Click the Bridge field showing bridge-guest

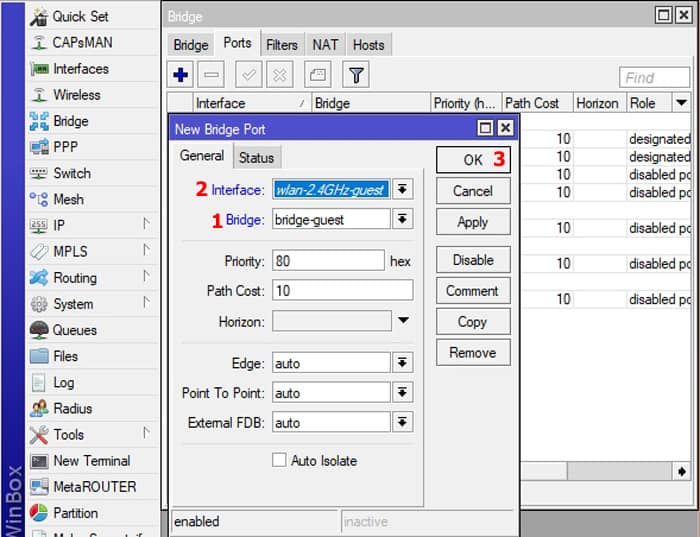(331, 220)
